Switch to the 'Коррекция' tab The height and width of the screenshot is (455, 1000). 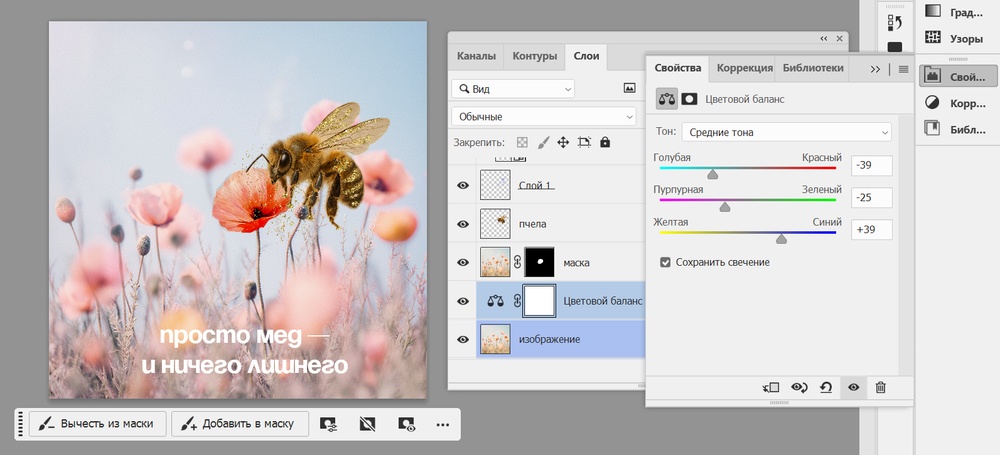click(744, 68)
